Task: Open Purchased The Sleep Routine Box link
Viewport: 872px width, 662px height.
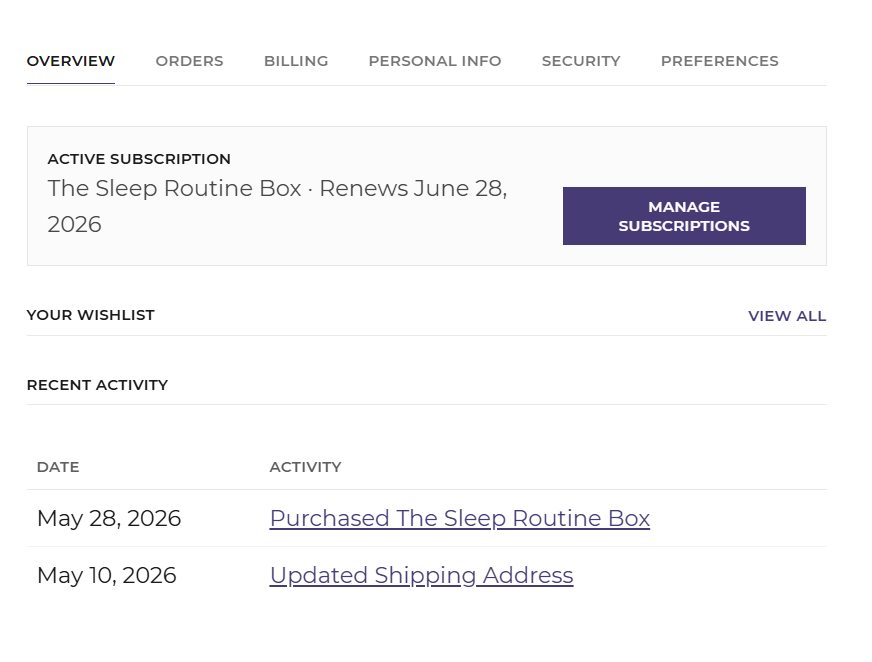Action: tap(459, 518)
